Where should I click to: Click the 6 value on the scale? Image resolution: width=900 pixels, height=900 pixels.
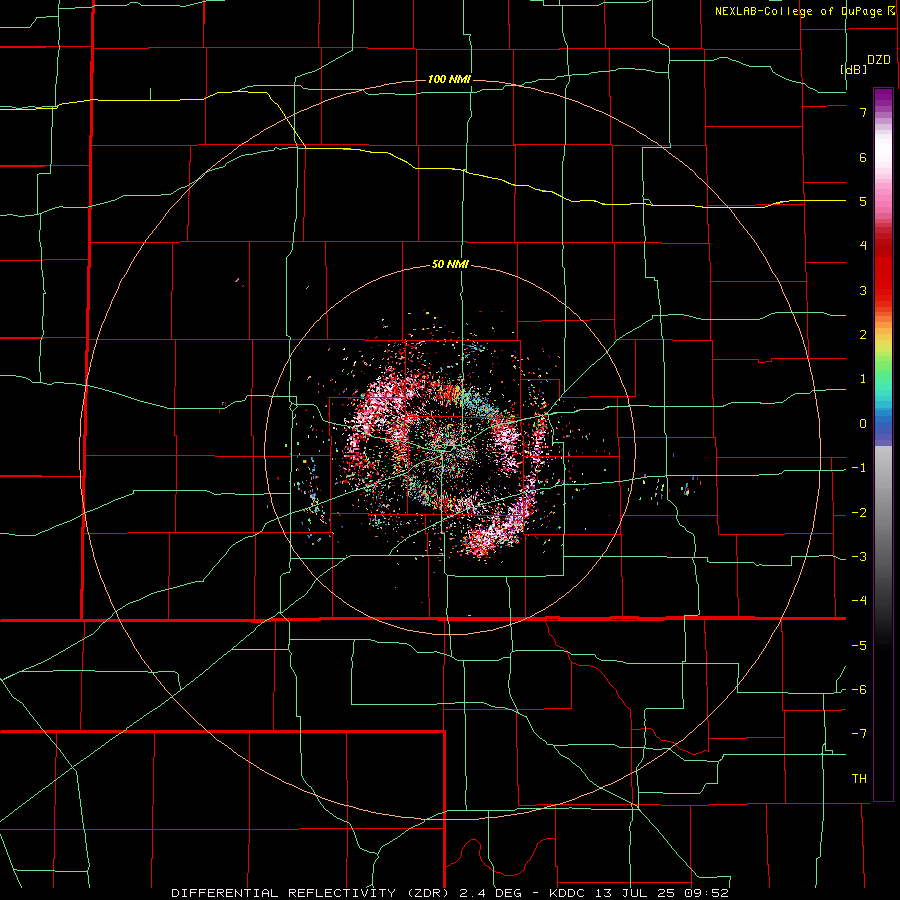click(863, 157)
